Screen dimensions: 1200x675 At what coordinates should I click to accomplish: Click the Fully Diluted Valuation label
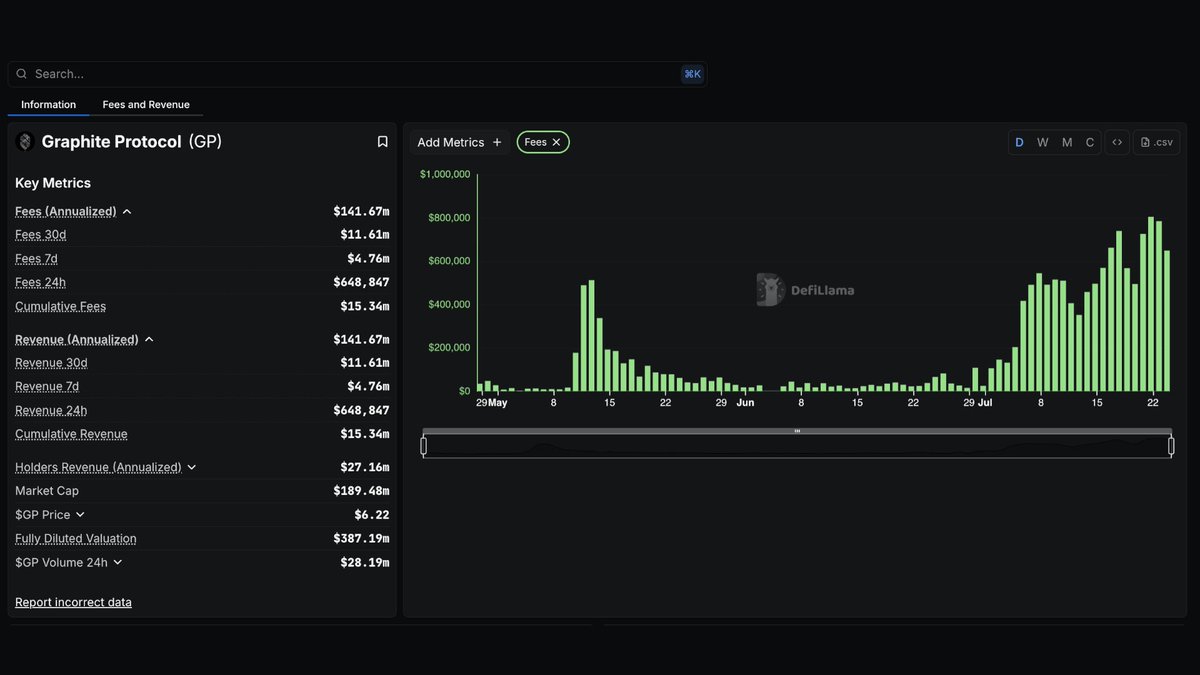tap(76, 539)
